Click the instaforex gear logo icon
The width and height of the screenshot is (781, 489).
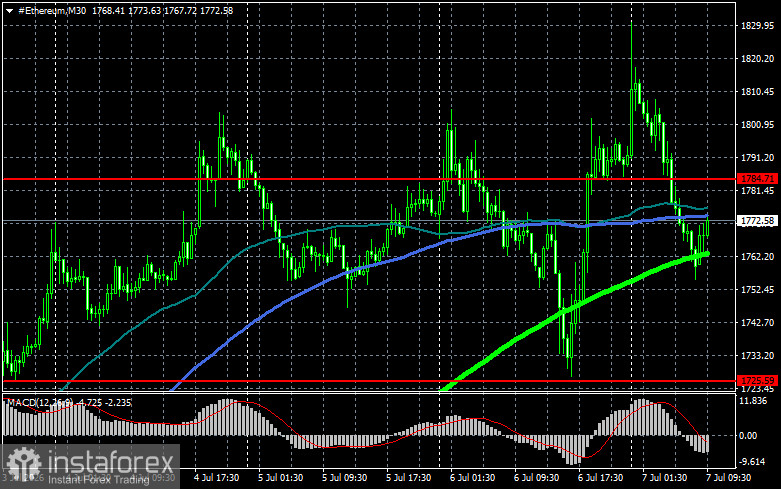24,463
